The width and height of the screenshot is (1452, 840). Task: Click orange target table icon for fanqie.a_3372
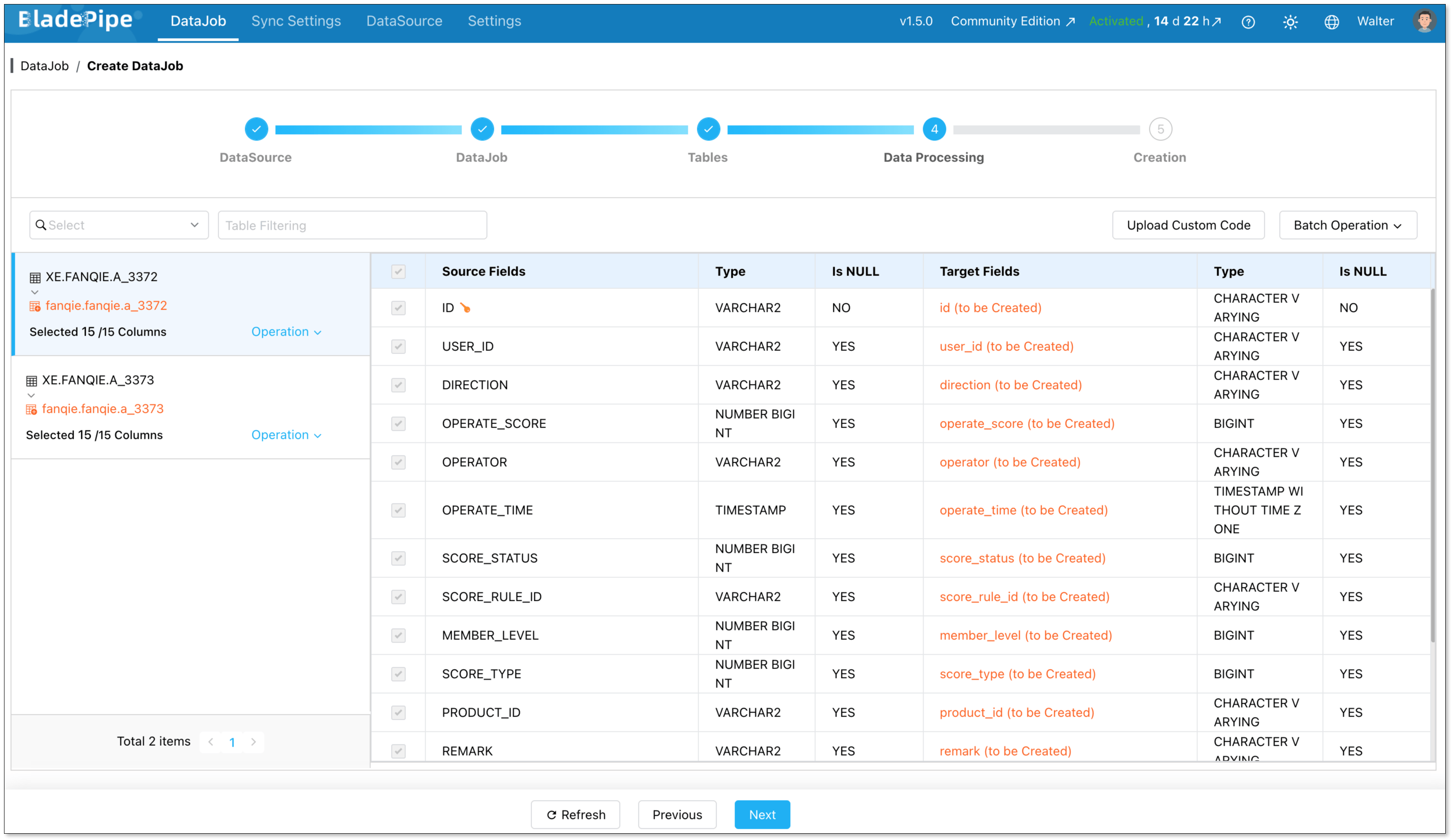point(35,306)
